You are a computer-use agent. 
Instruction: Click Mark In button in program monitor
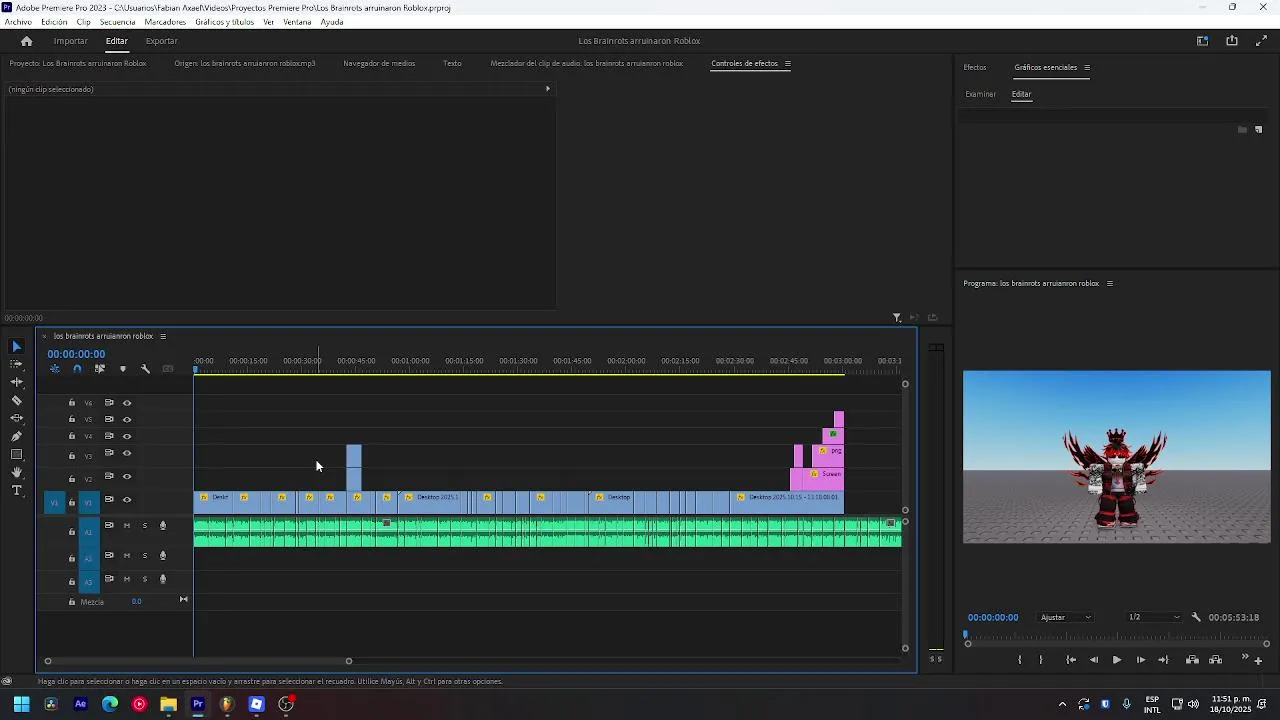1019,660
